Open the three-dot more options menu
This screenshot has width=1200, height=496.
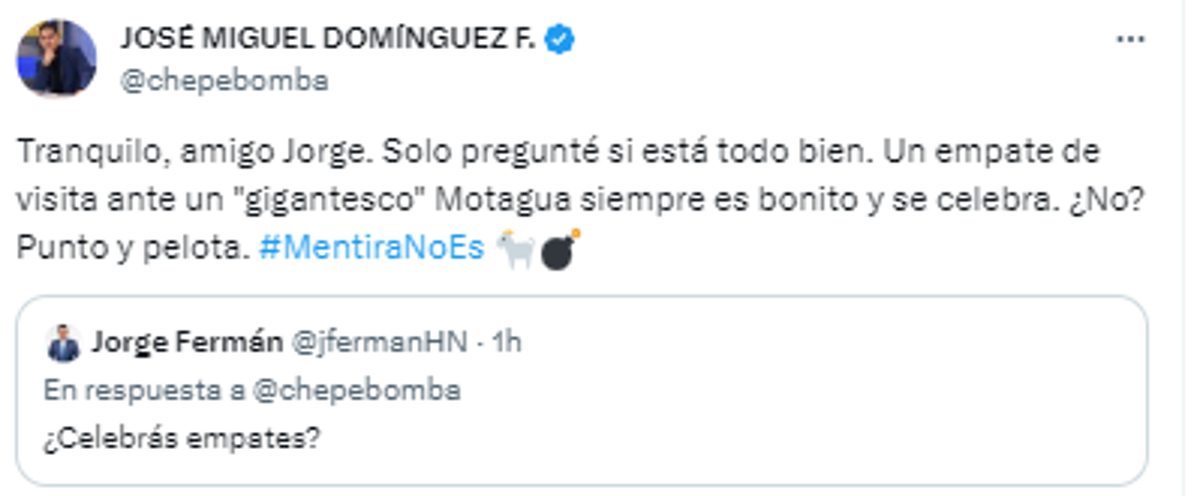click(1130, 40)
